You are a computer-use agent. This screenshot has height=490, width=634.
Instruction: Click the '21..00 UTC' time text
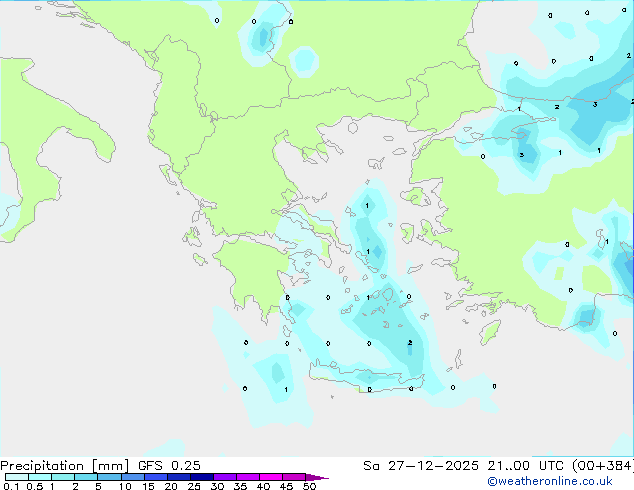[x=526, y=466]
